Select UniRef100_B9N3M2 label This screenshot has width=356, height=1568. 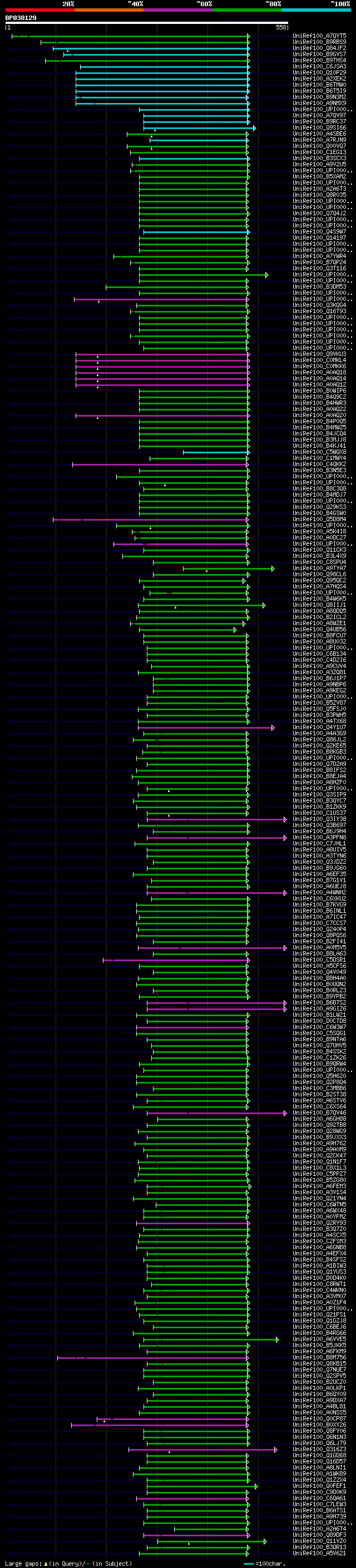(319, 97)
